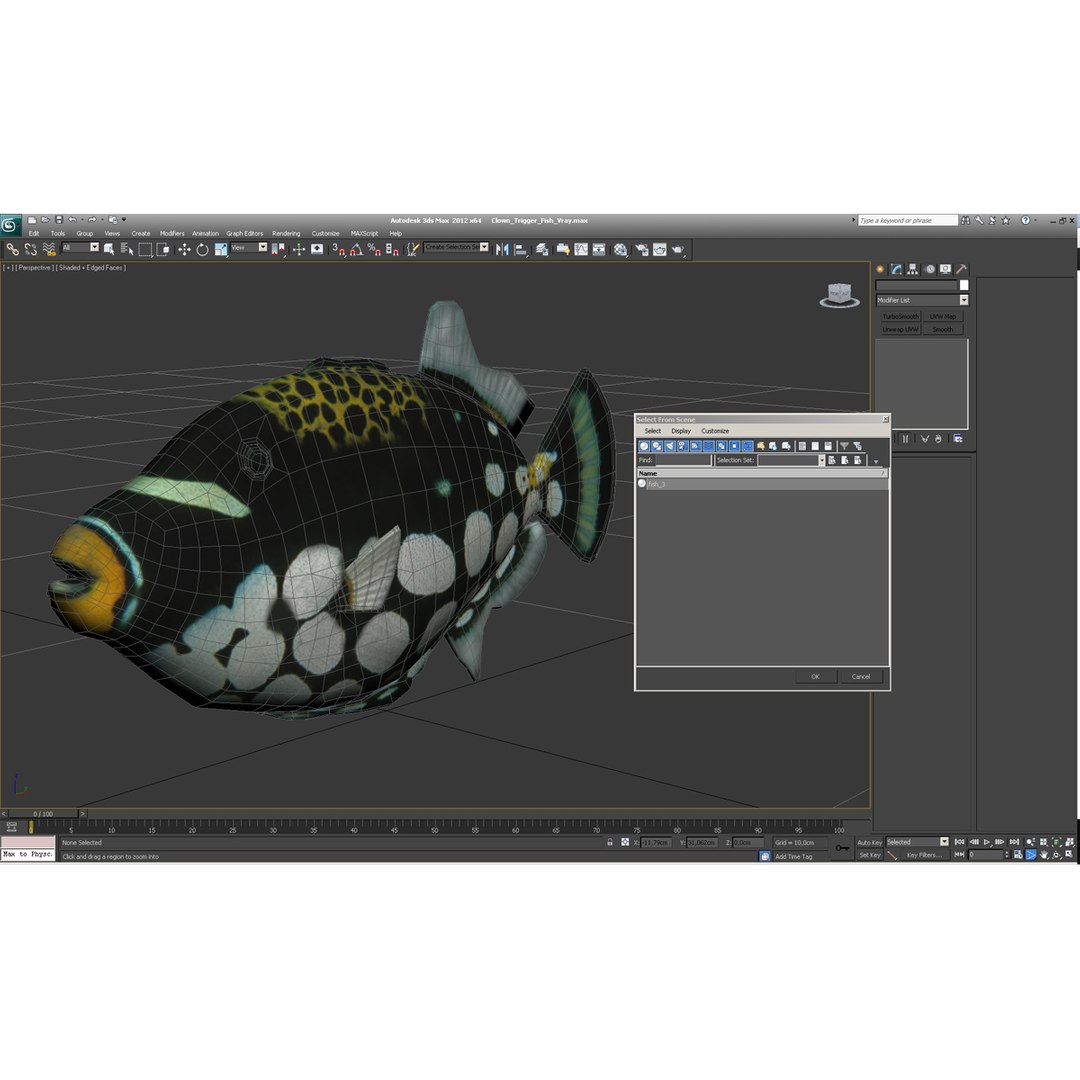Toggle Display Cameras filter in Select From Scene

[x=683, y=446]
